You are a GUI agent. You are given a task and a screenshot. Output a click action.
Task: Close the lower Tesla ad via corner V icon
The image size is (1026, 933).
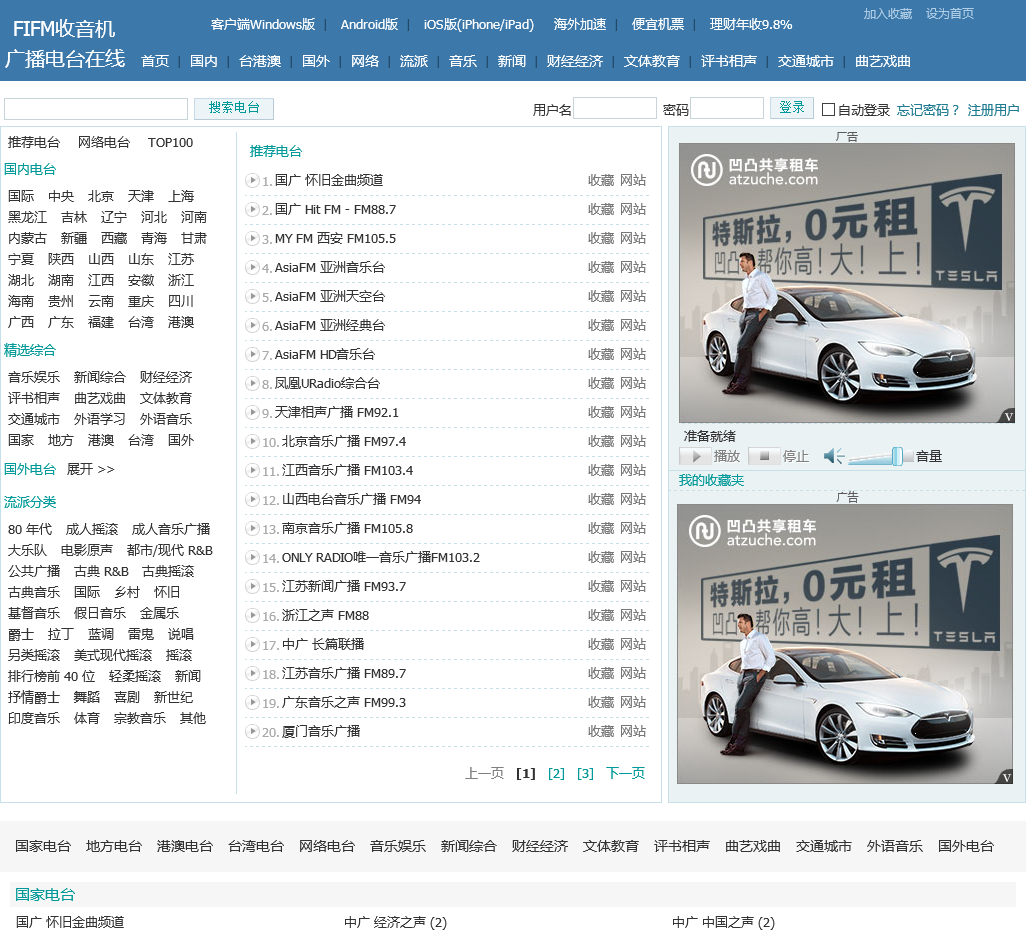pyautogui.click(x=1006, y=777)
